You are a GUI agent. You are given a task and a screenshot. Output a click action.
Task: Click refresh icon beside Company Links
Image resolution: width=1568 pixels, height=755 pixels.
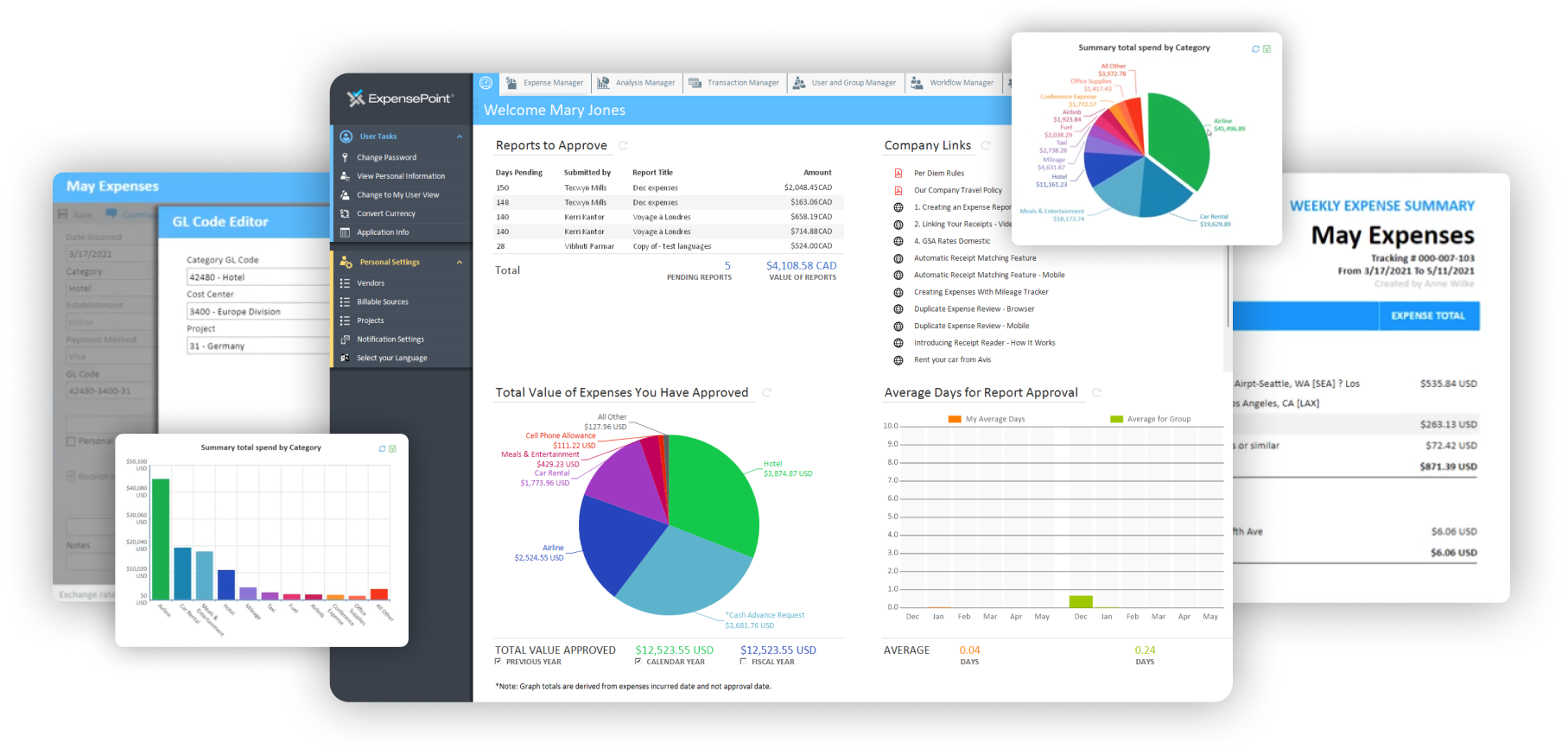(986, 146)
